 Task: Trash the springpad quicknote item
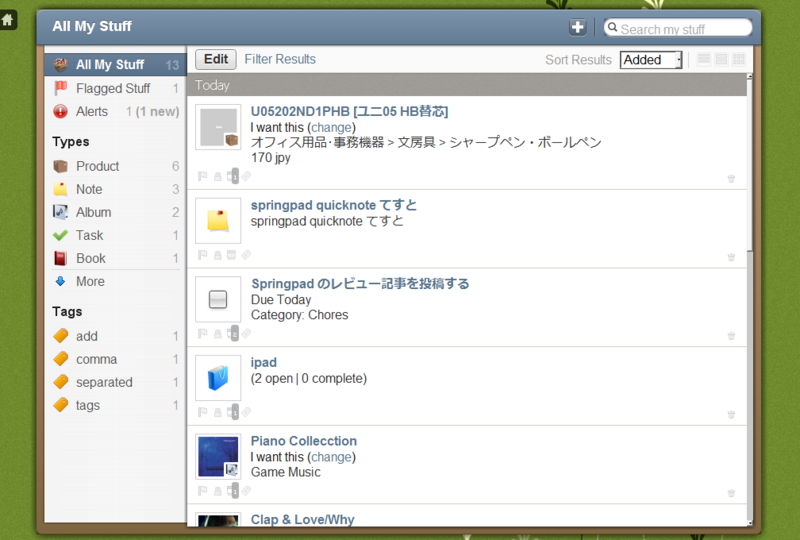click(731, 257)
